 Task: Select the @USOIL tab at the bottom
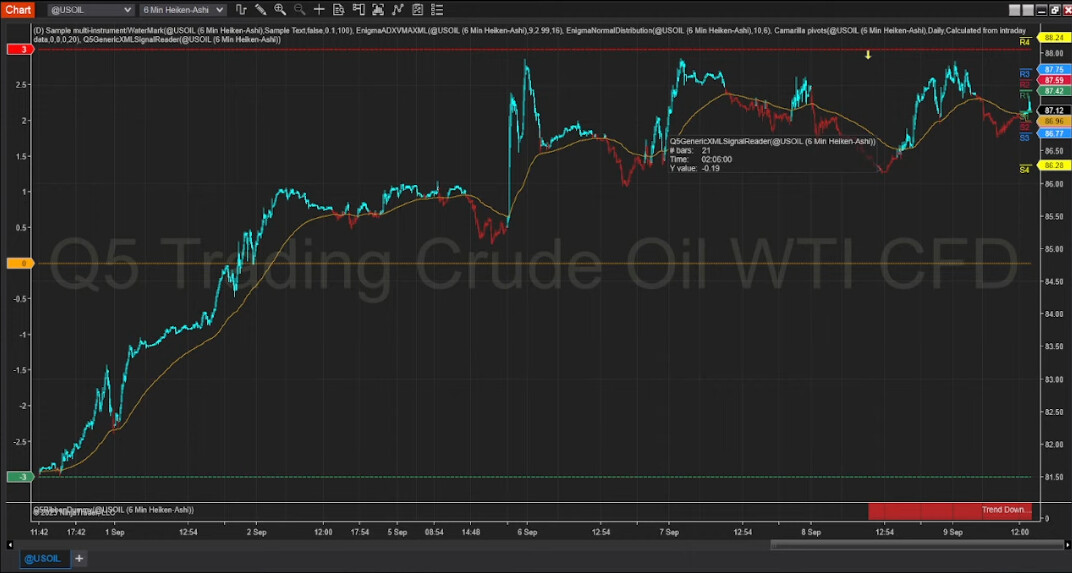(47, 558)
